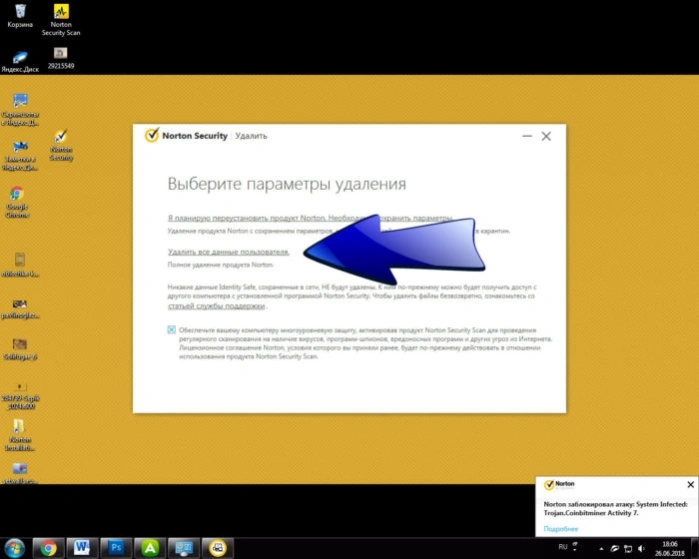Click Удалить все данные пользователя link
Screen dimensions: 699x559
click(x=228, y=252)
